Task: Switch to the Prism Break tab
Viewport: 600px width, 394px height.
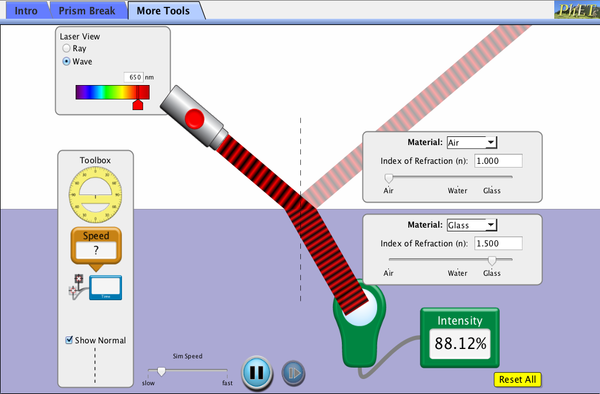Action: [87, 10]
